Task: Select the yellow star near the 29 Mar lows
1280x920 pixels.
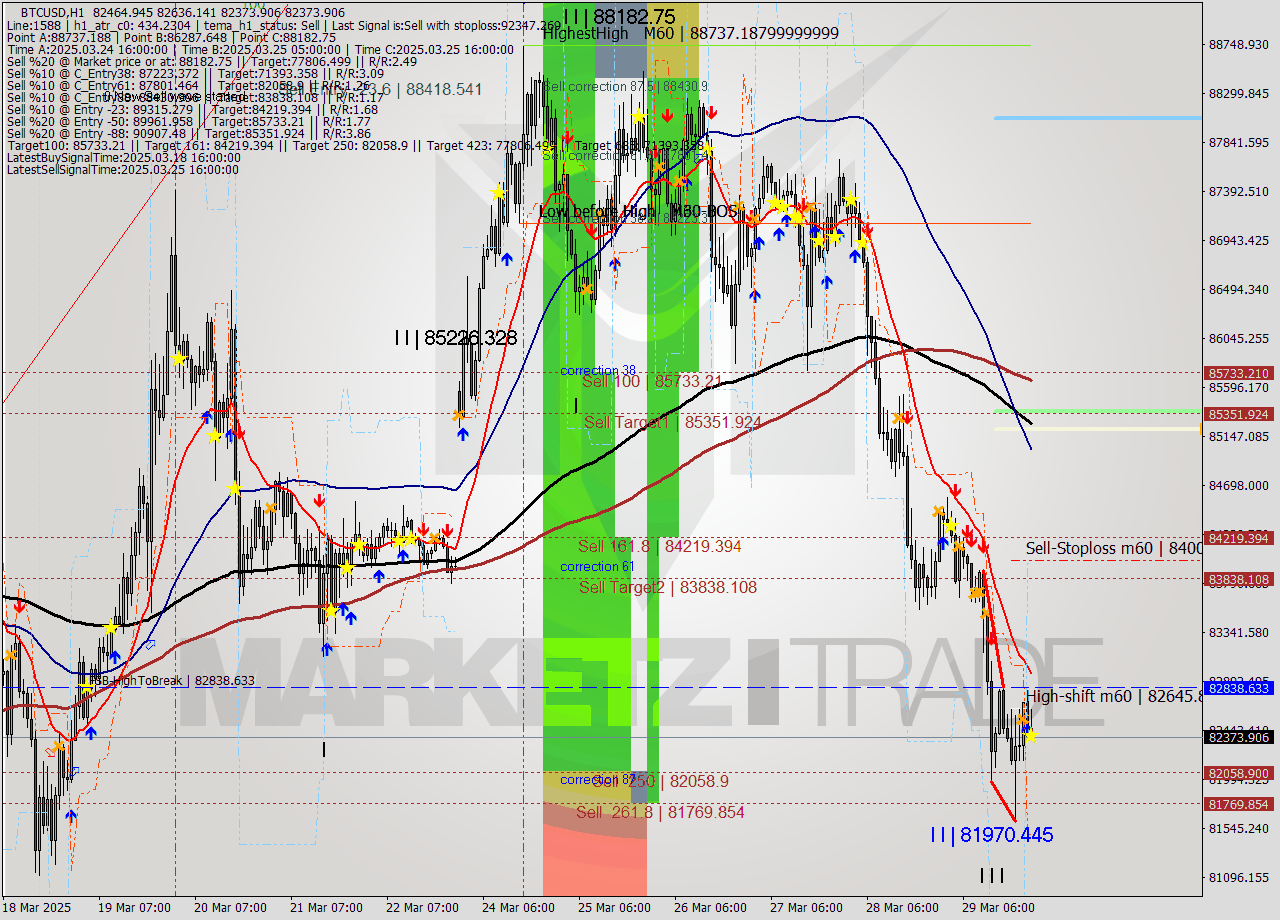Action: pyautogui.click(x=1031, y=737)
